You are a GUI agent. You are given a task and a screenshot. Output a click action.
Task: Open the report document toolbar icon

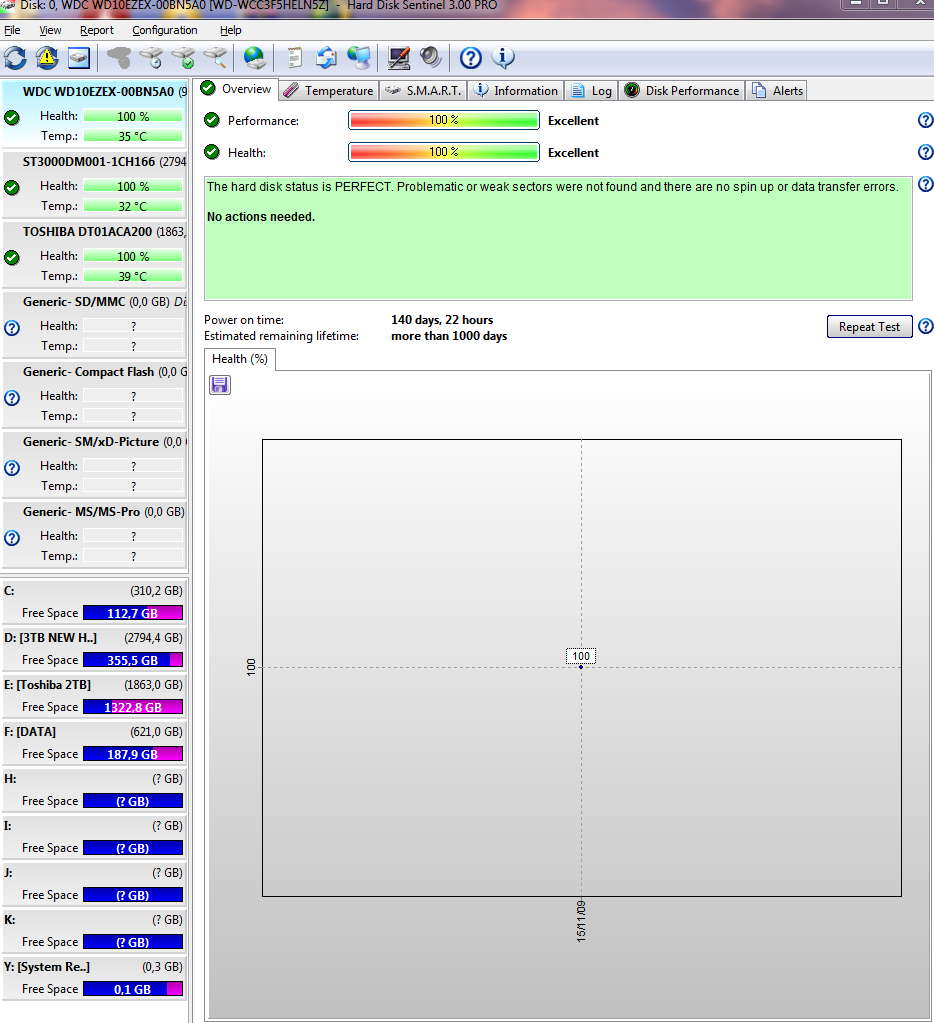[x=294, y=57]
